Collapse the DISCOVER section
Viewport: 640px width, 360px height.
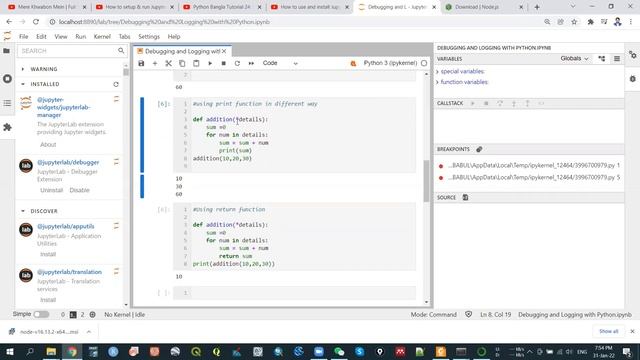pos(23,211)
